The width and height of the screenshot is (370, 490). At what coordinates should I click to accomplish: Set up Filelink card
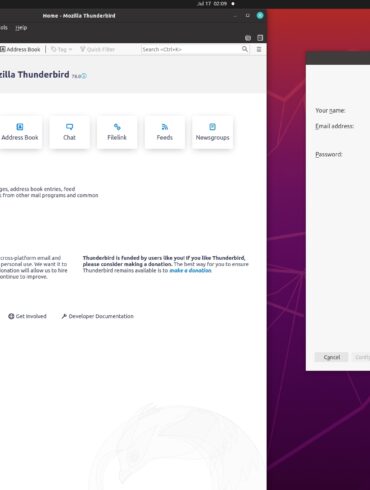117,132
